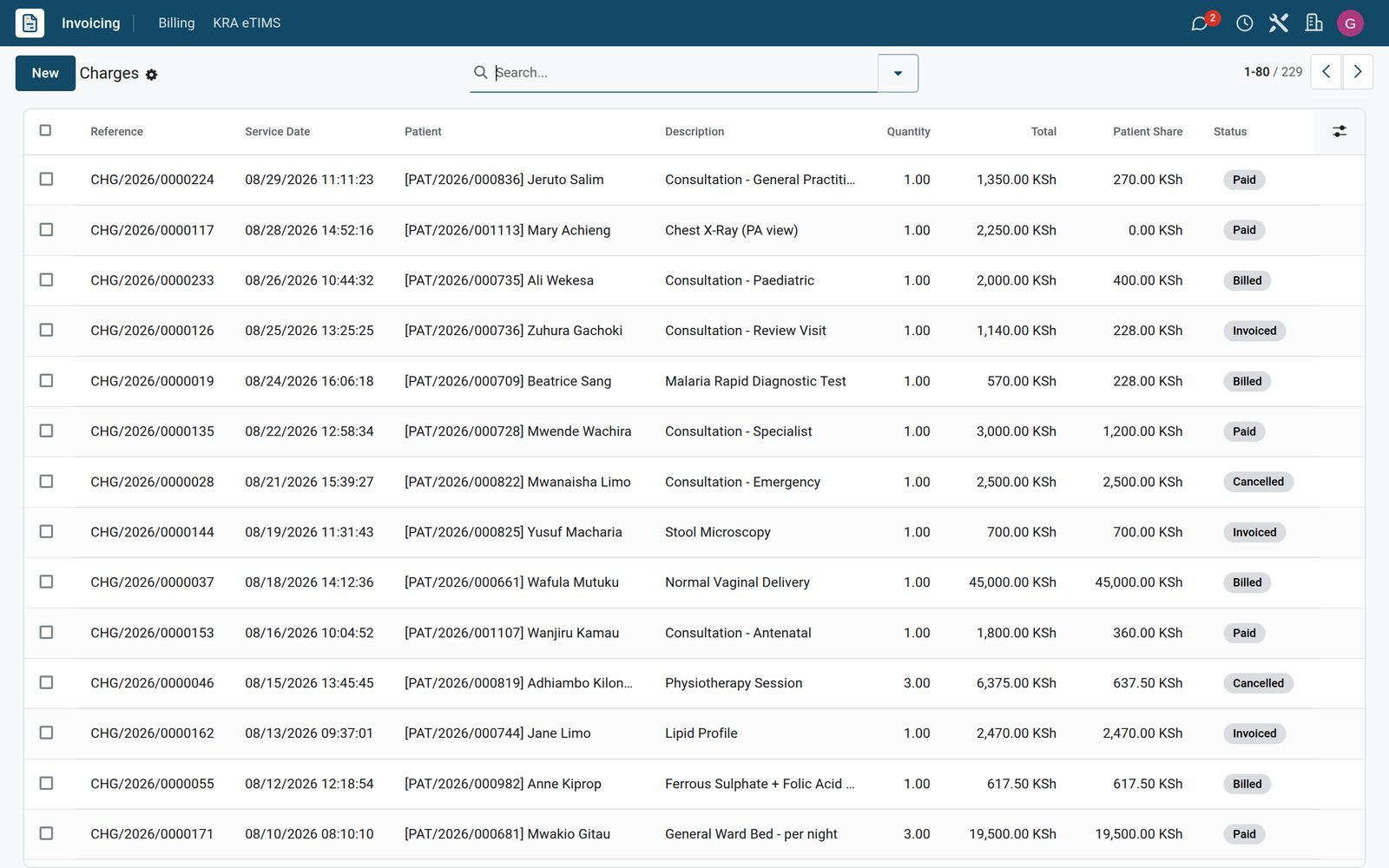Sort by Patient Share column header
The width and height of the screenshot is (1389, 868).
(1148, 132)
